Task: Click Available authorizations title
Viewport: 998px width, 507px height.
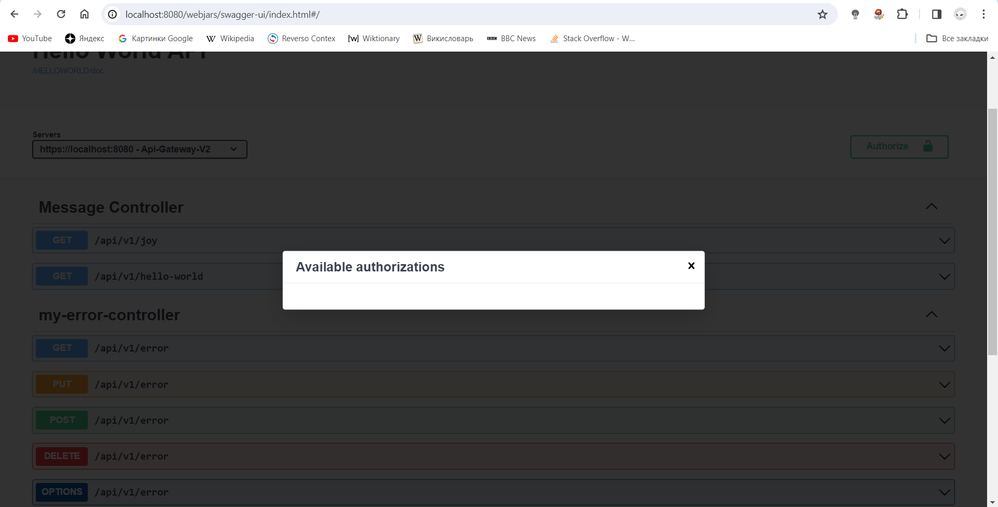Action: tap(370, 267)
